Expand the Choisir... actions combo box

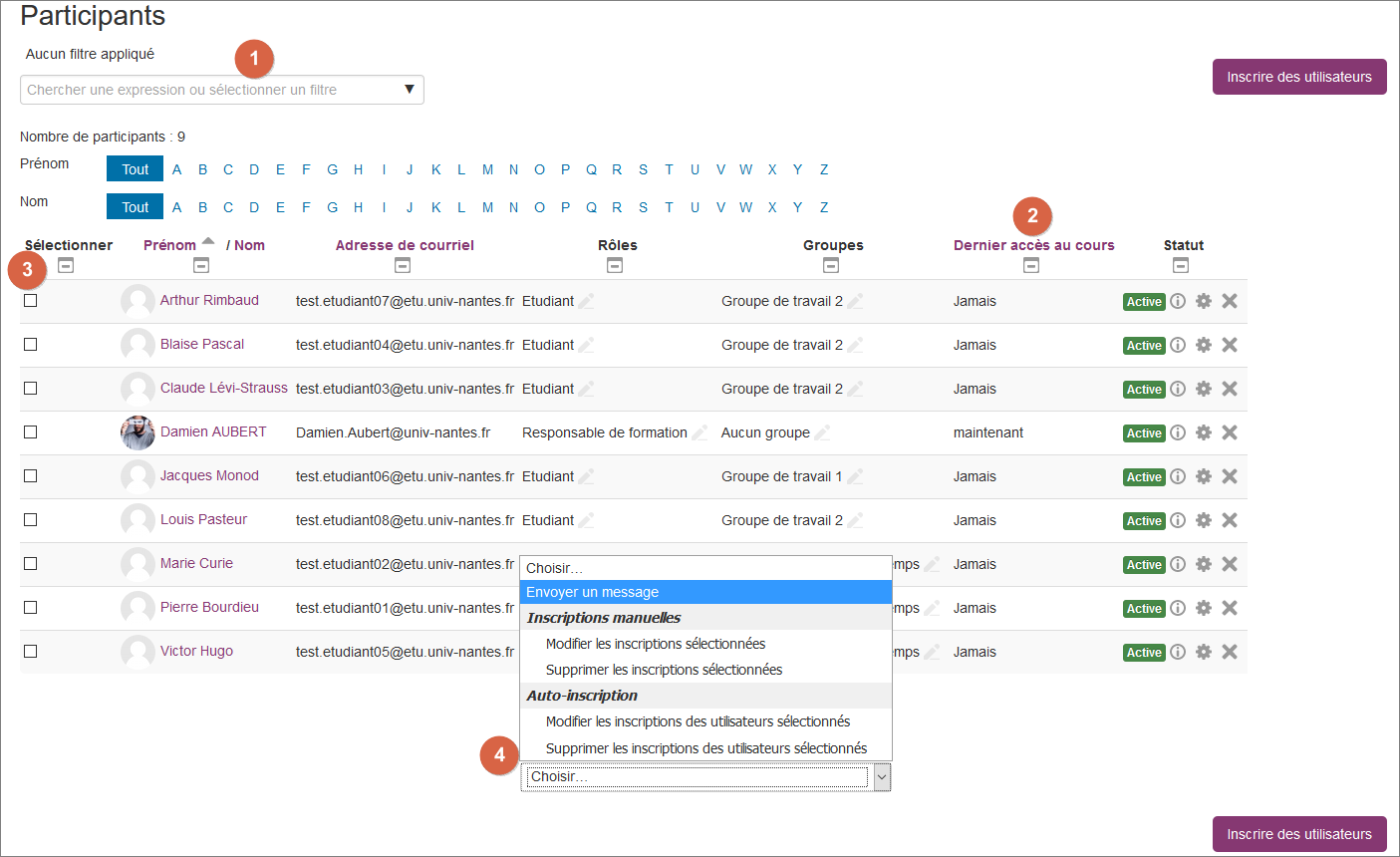882,777
